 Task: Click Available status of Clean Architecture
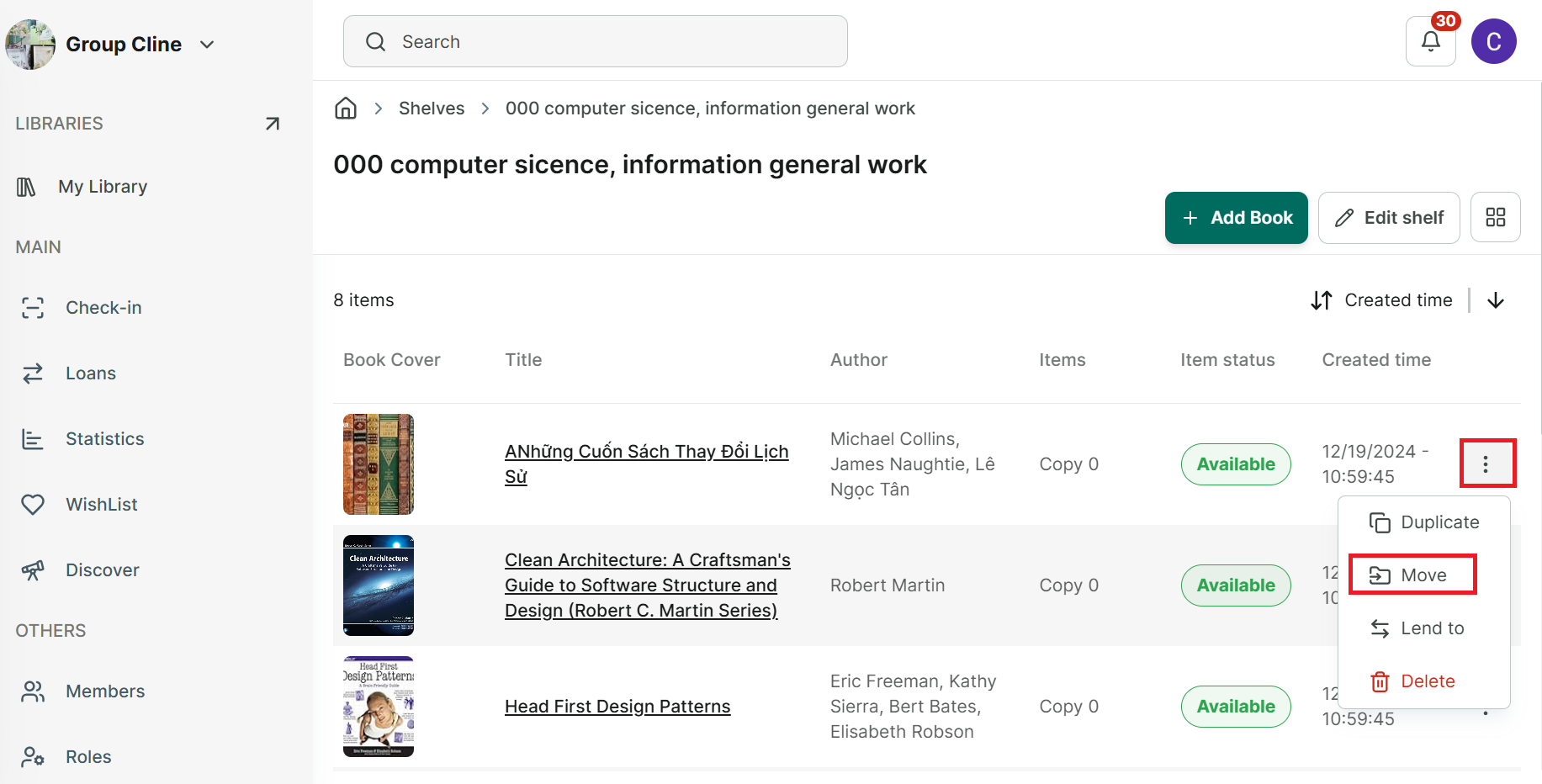pyautogui.click(x=1236, y=585)
